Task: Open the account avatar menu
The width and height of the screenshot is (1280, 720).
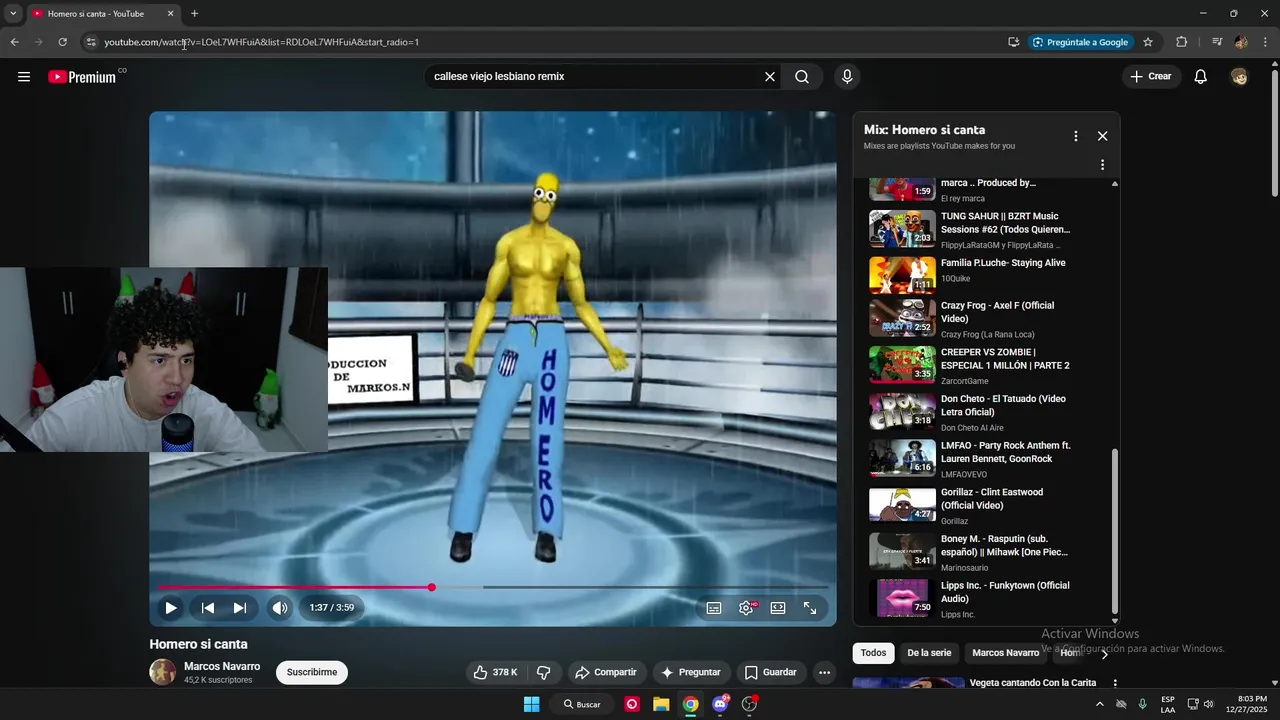Action: [x=1240, y=77]
